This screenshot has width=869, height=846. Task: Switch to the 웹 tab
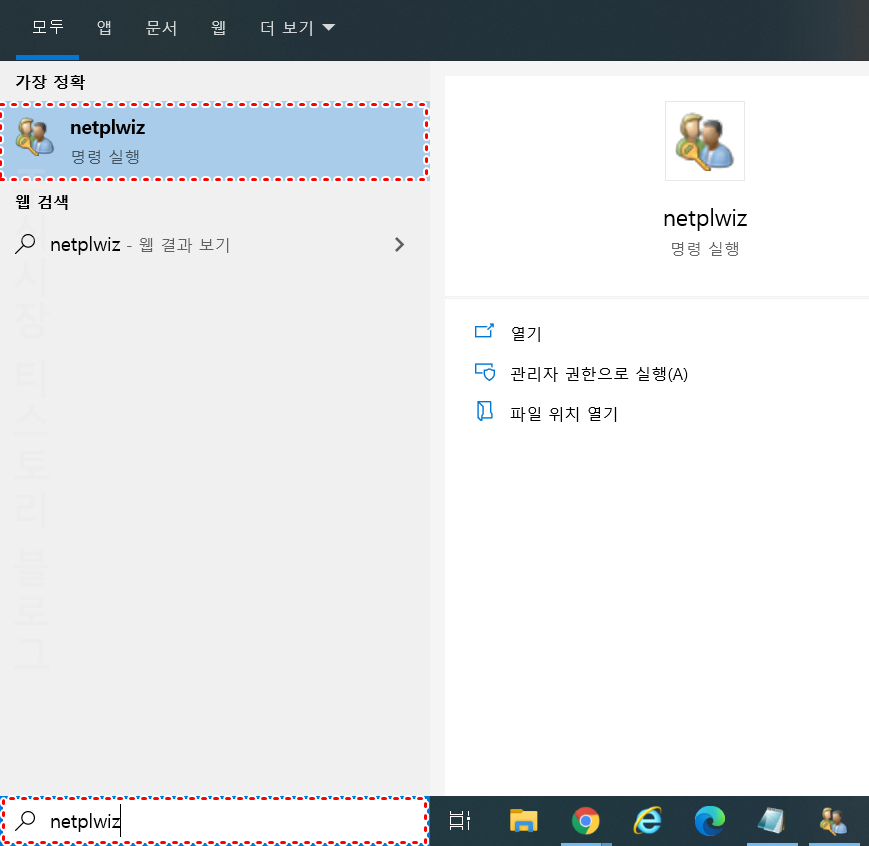218,27
